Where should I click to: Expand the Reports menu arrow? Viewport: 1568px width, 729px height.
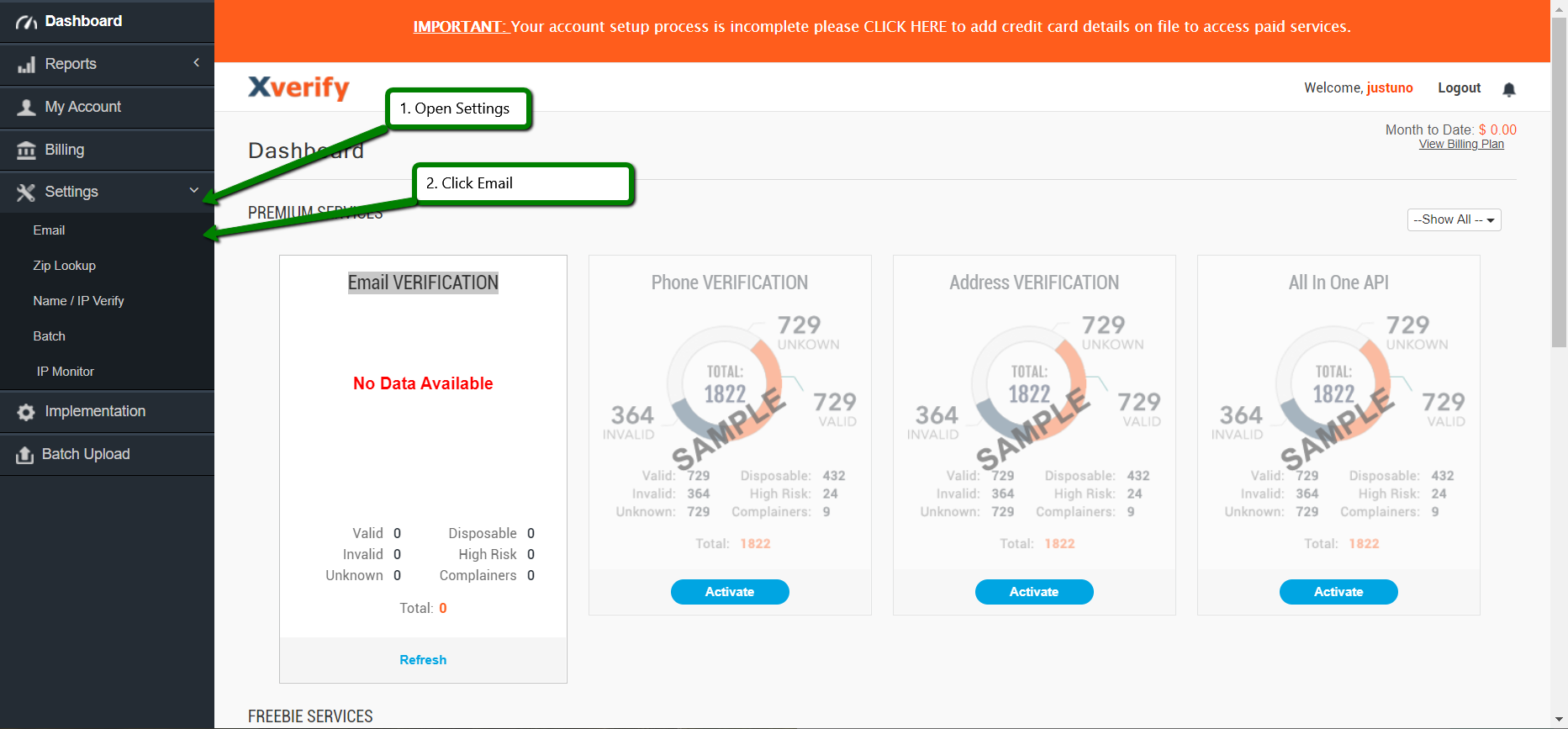pos(196,63)
